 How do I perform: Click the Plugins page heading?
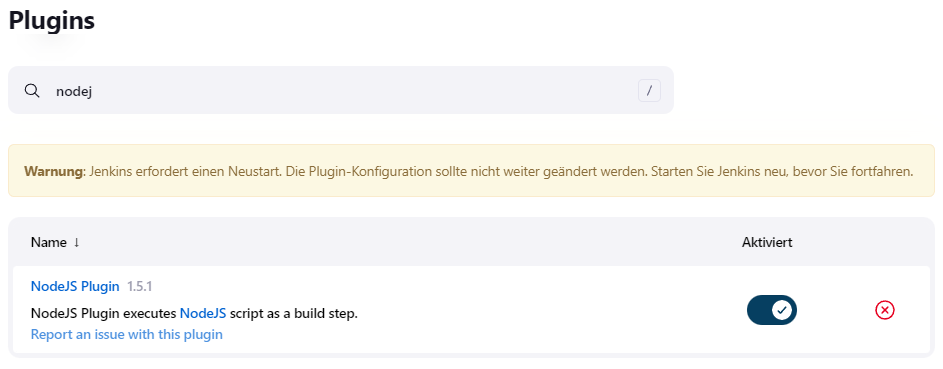coord(52,20)
